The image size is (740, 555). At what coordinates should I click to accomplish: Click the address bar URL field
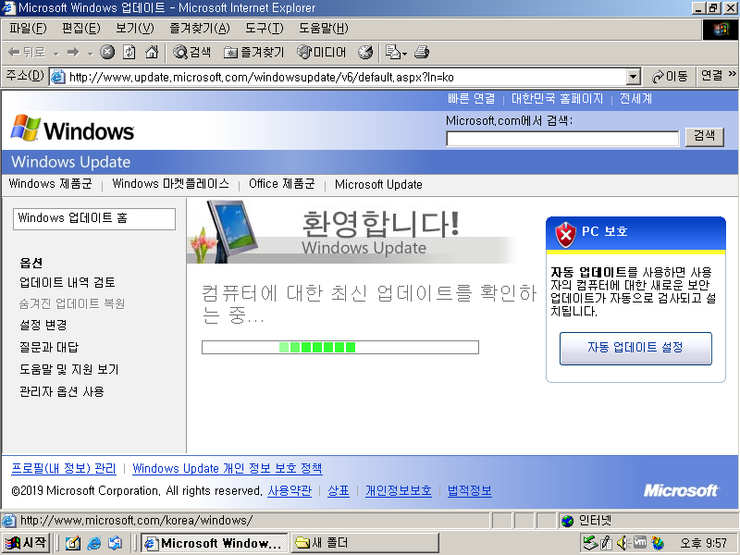click(x=347, y=77)
